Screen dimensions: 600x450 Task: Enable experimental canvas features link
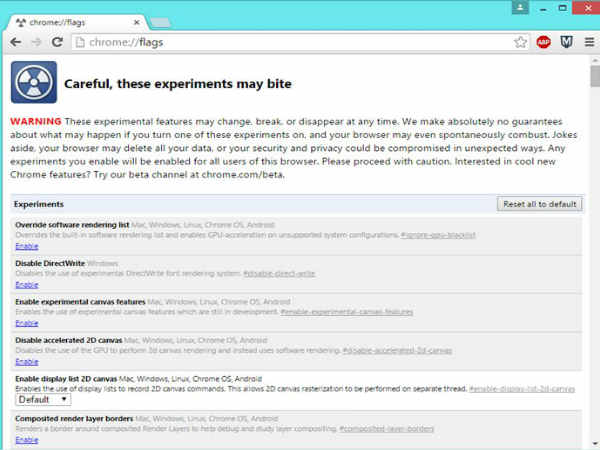click(x=27, y=323)
